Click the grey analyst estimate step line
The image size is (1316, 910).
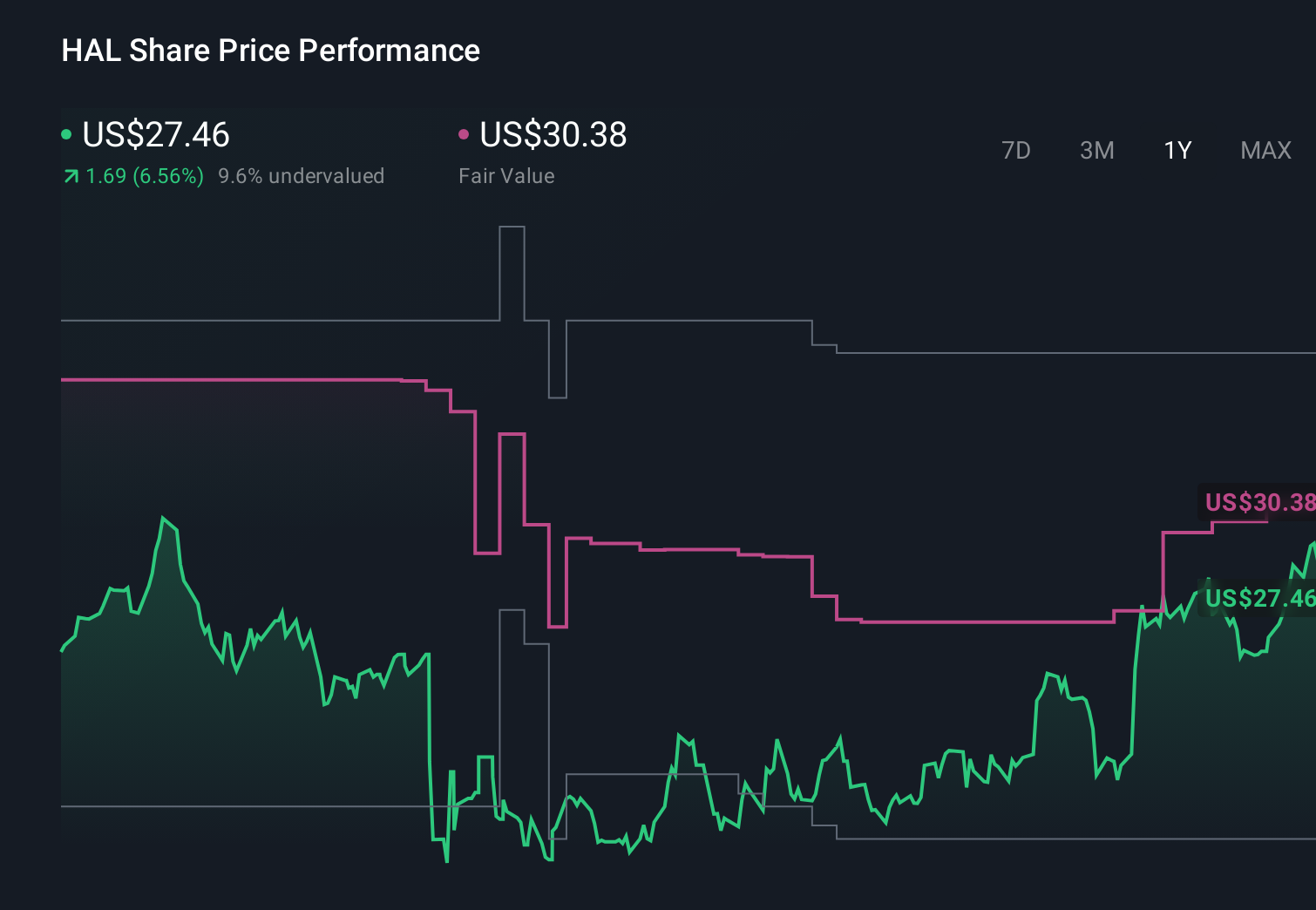pyautogui.click(x=697, y=320)
